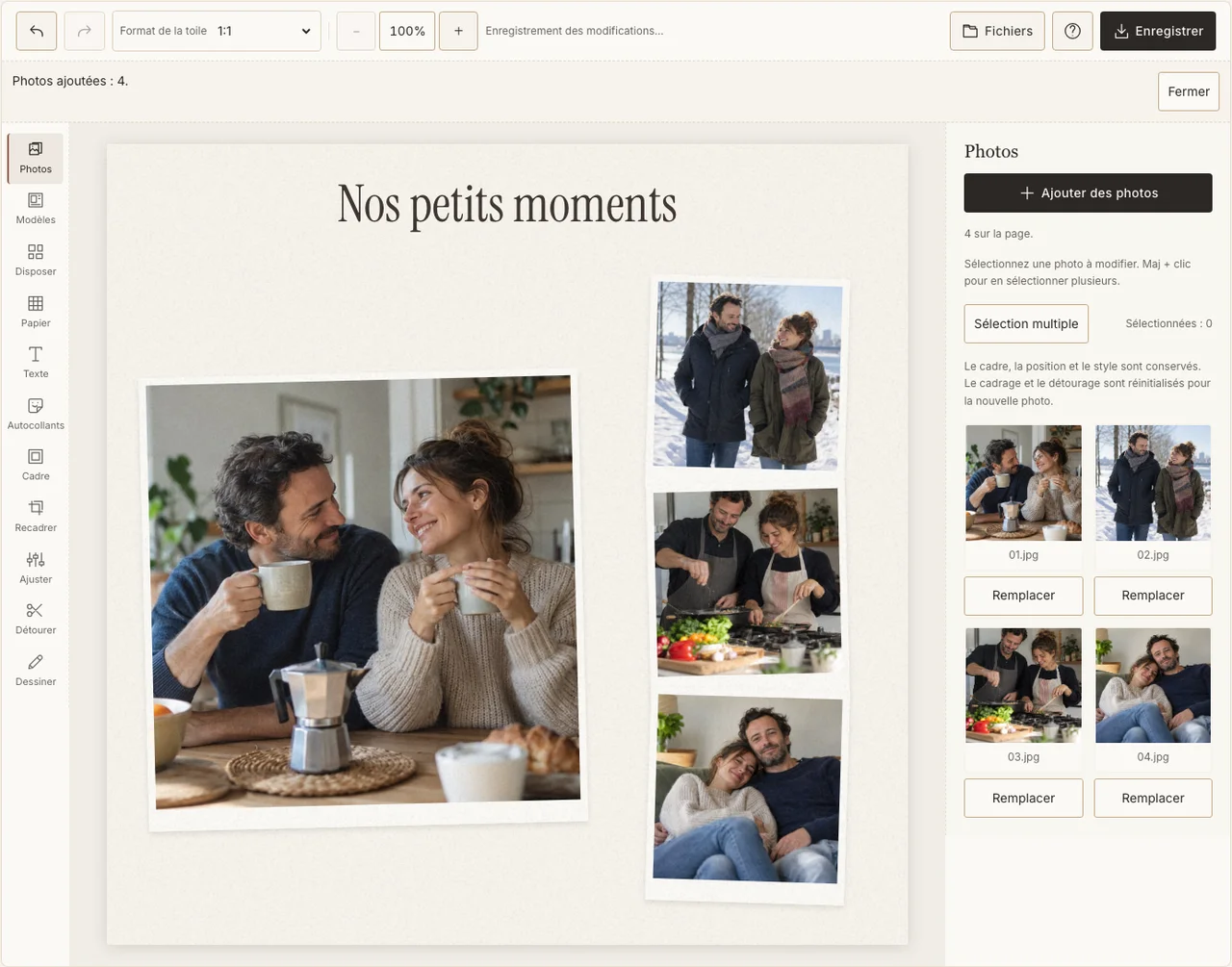The image size is (1232, 967).
Task: Select the 02.jpg snow photo thumbnail
Action: [x=1153, y=483]
